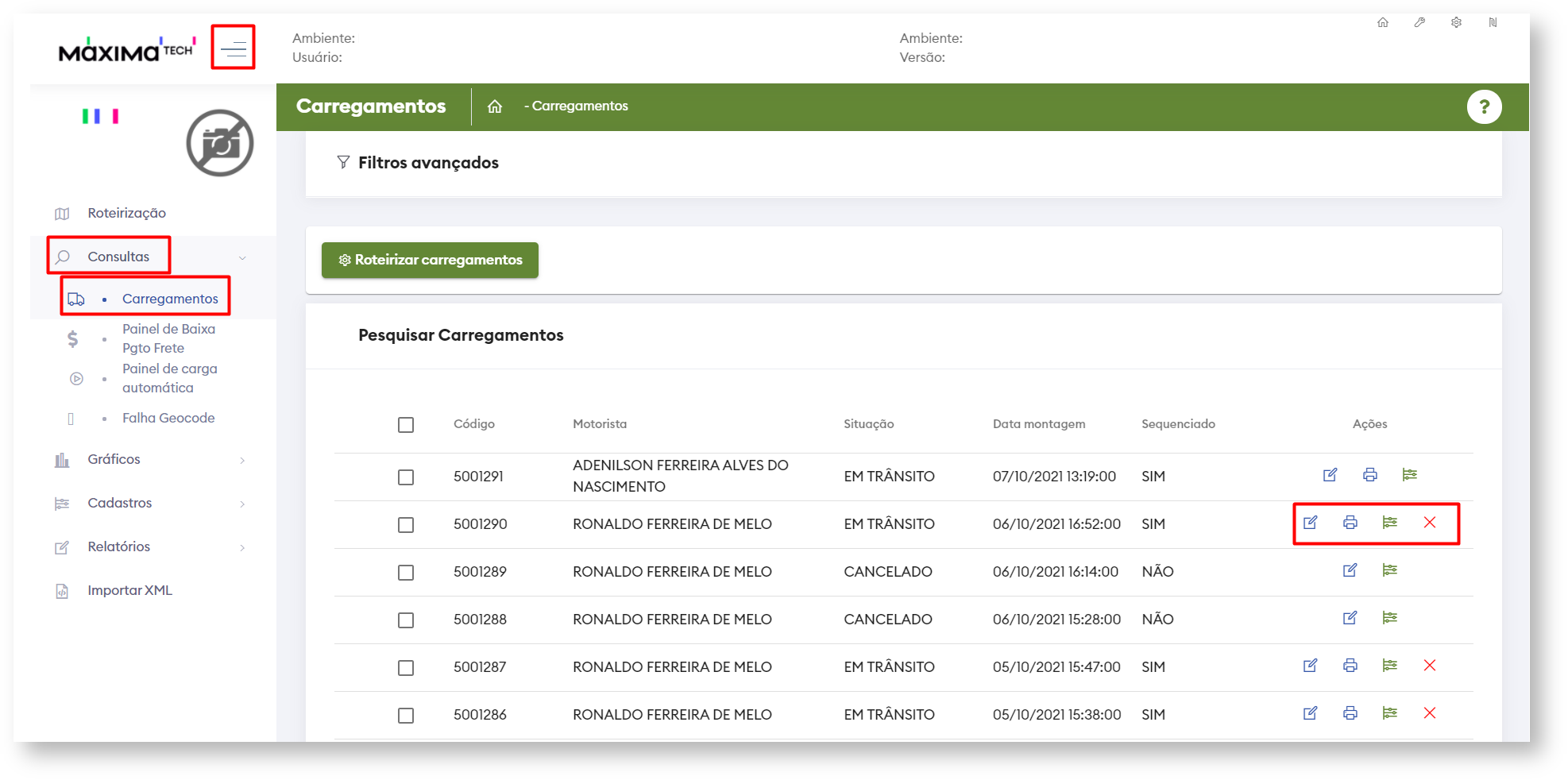Open the Filtros avançados panel
1568x780 pixels.
427,163
